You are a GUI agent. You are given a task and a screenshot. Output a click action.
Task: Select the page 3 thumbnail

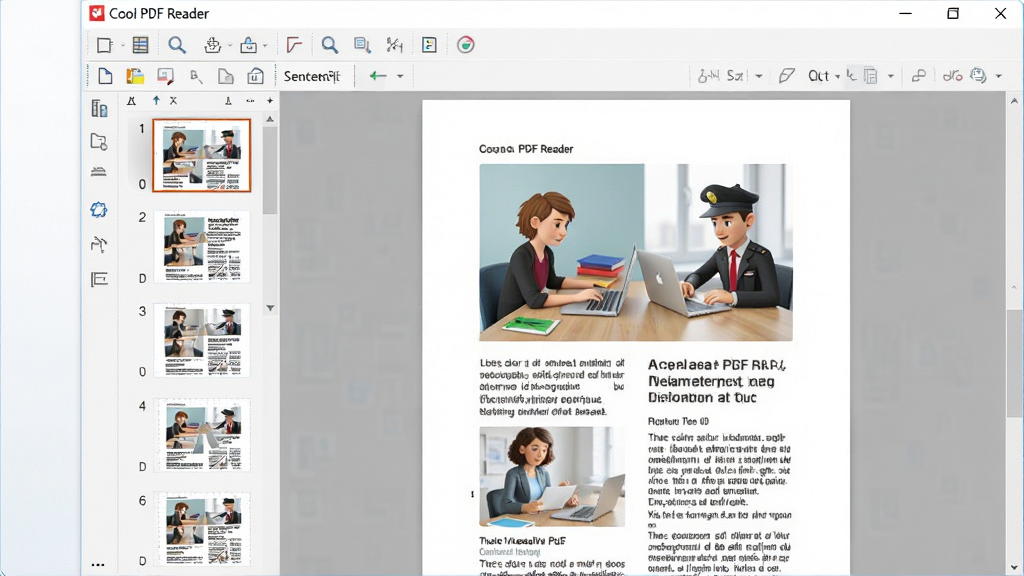(x=202, y=340)
